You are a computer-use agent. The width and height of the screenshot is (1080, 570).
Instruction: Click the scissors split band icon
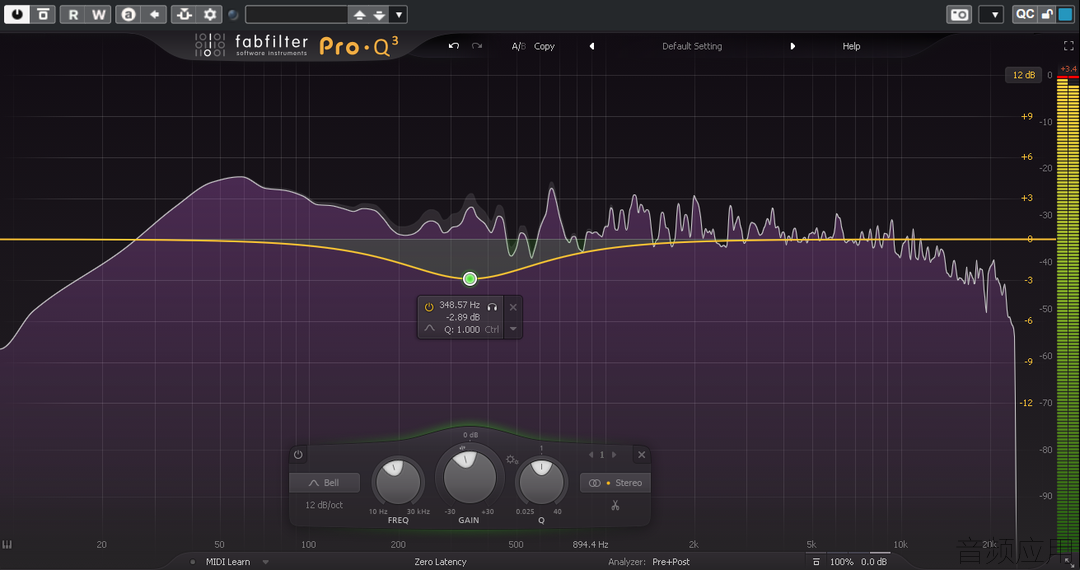pyautogui.click(x=615, y=505)
